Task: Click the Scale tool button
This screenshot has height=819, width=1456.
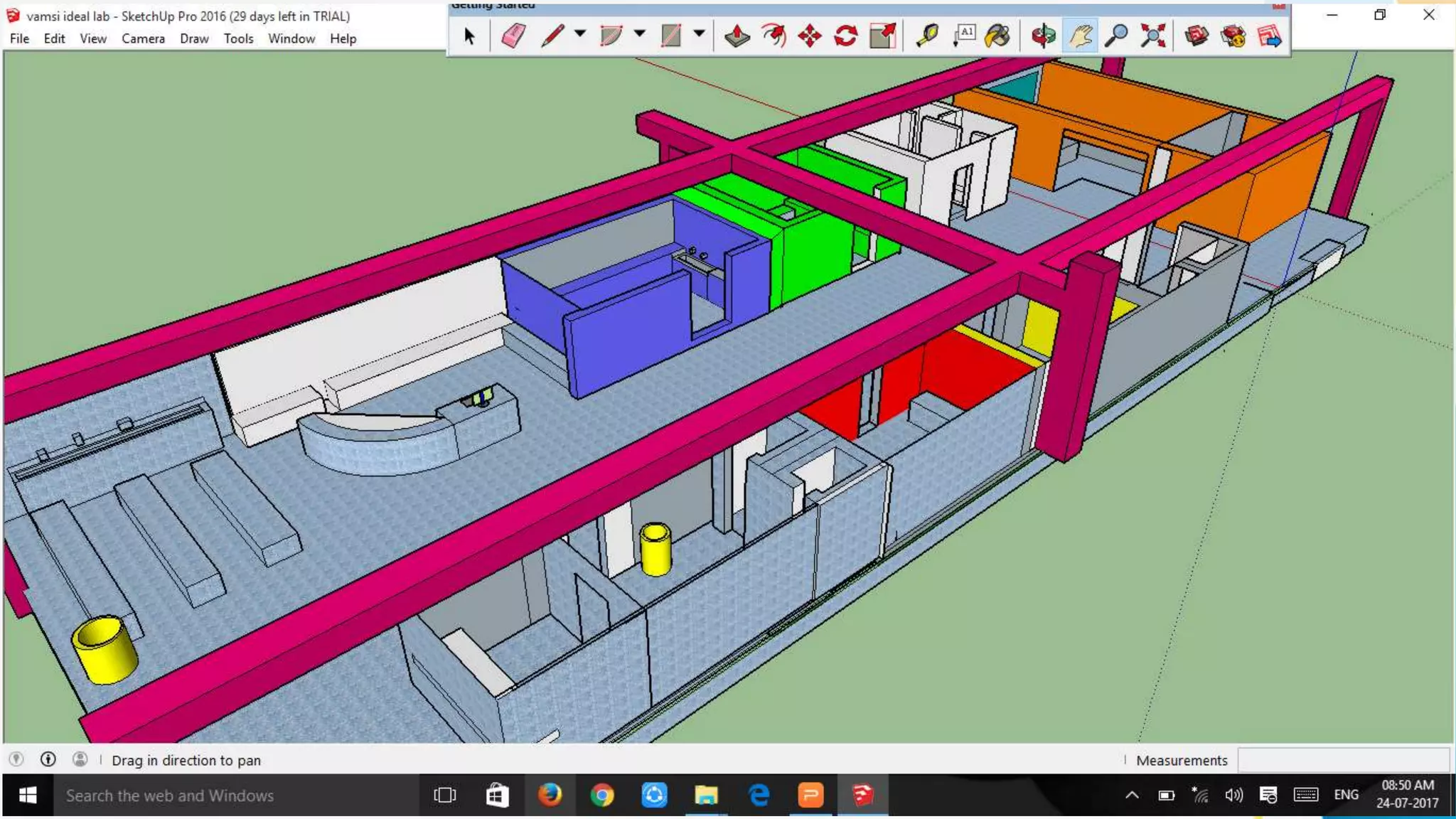Action: click(x=882, y=35)
